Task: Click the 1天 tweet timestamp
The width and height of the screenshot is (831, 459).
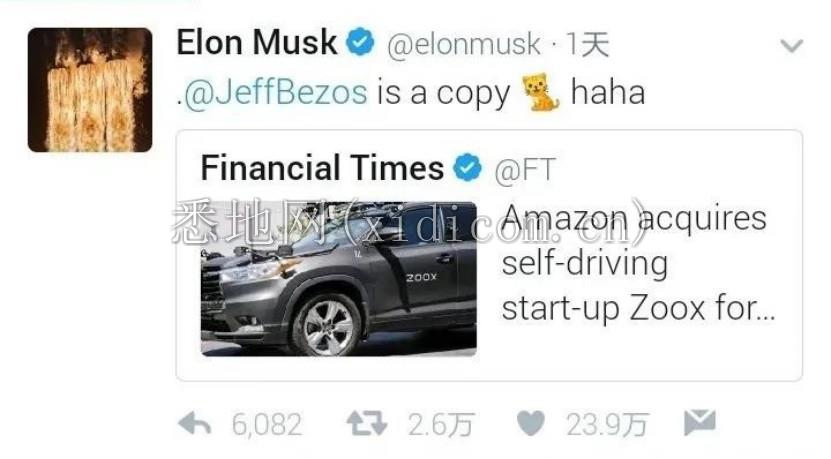Action: pyautogui.click(x=587, y=44)
